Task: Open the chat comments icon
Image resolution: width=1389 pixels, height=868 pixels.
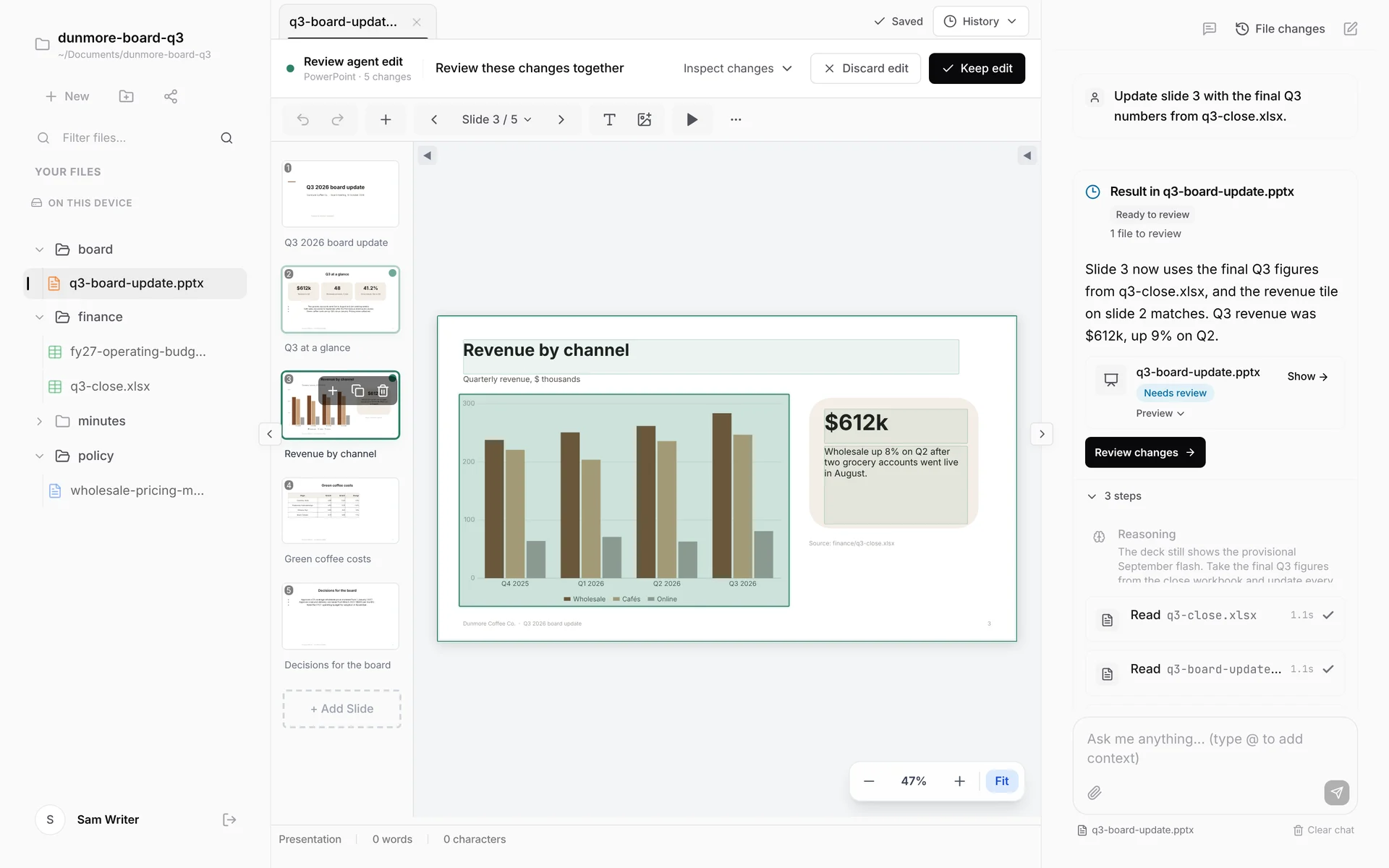Action: [x=1209, y=29]
